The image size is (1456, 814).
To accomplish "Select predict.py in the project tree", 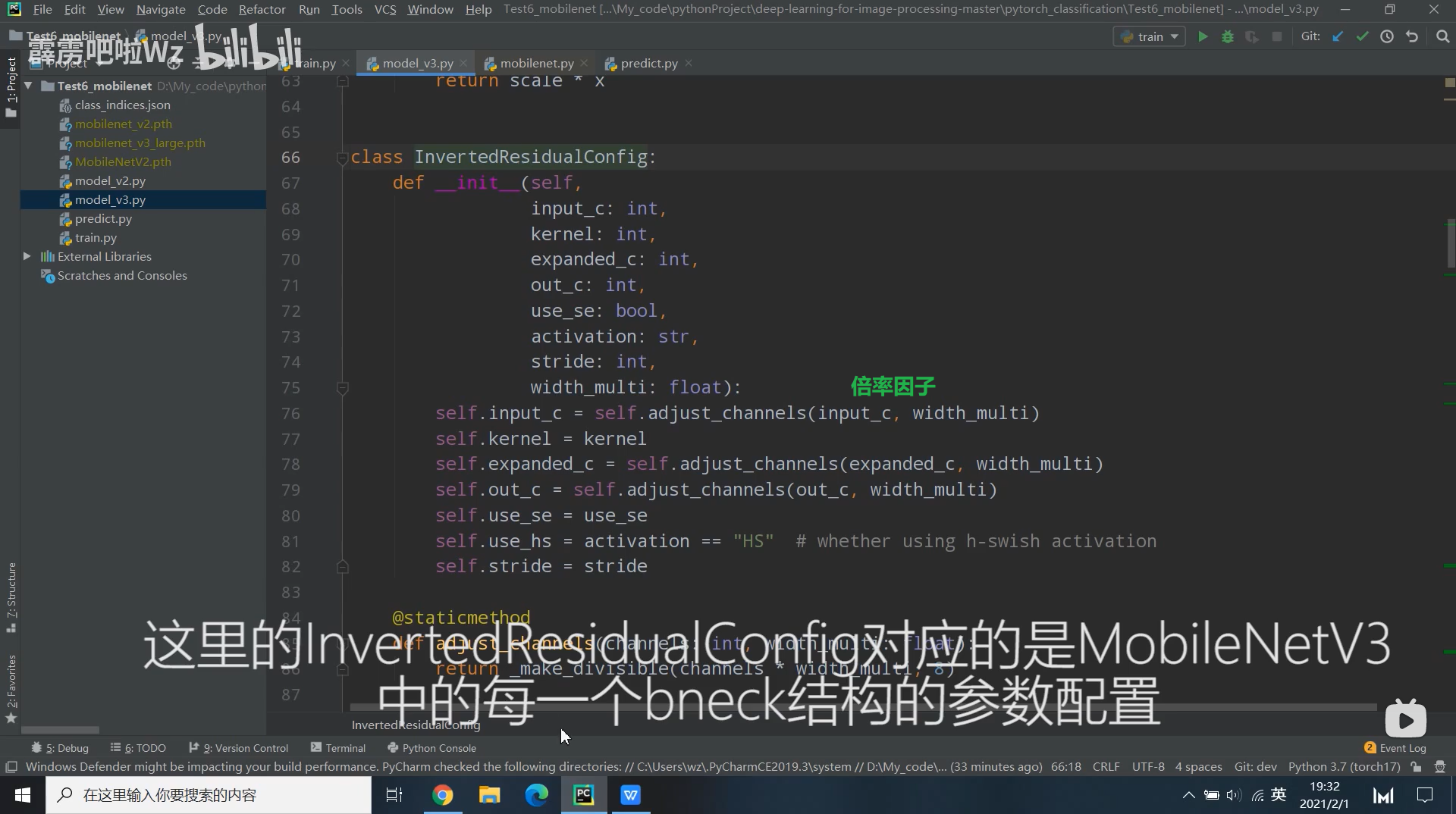I will point(103,219).
